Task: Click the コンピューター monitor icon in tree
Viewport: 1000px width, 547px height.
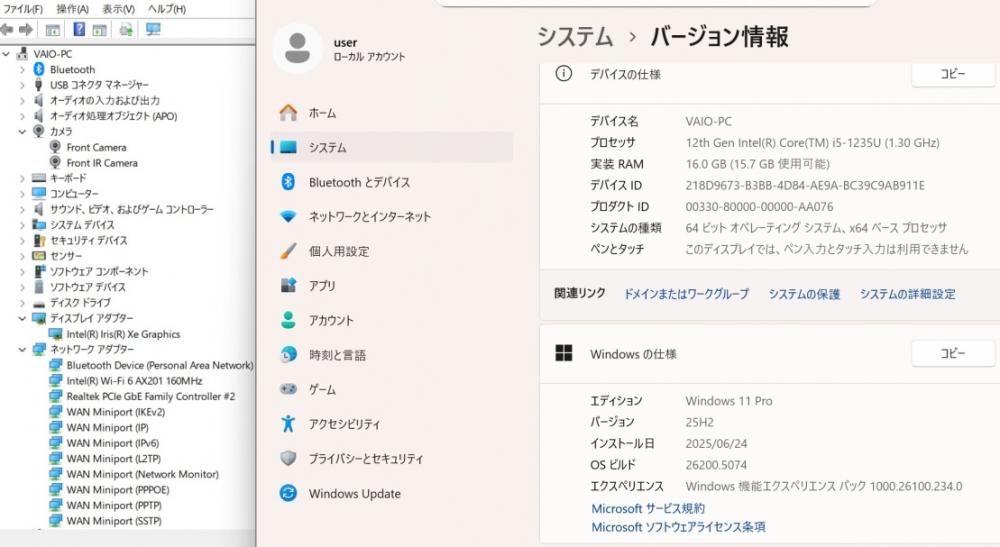Action: [39, 193]
